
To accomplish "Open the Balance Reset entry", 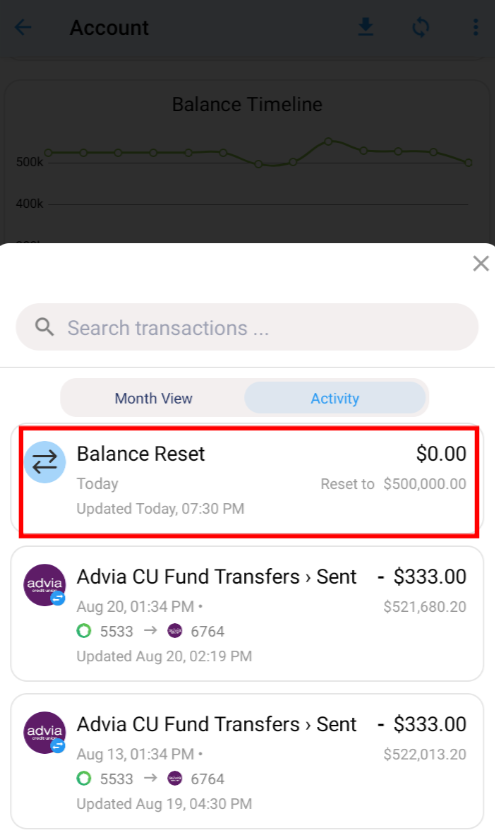I will pos(247,480).
